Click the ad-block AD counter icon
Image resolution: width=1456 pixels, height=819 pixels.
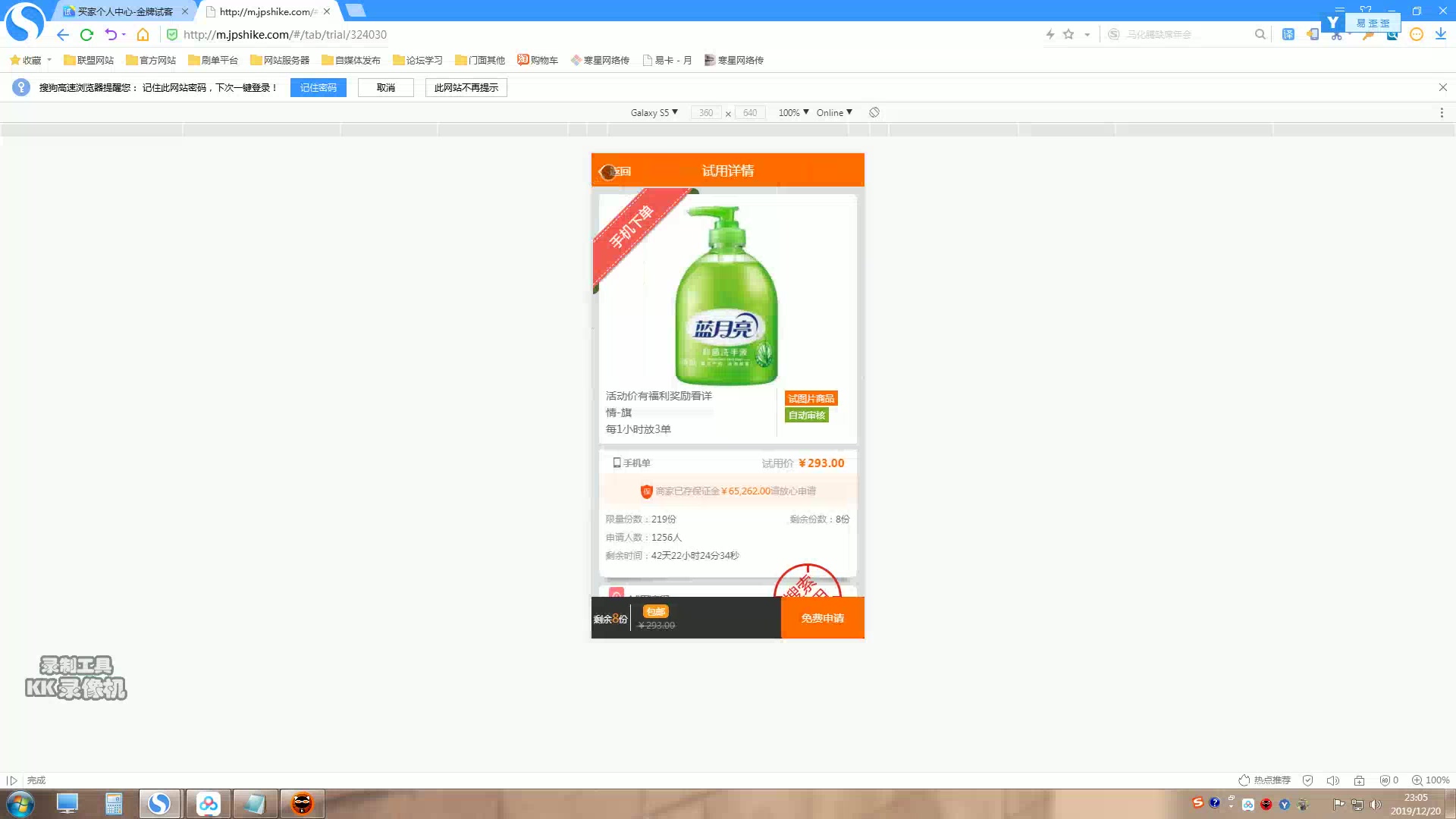pyautogui.click(x=1389, y=780)
